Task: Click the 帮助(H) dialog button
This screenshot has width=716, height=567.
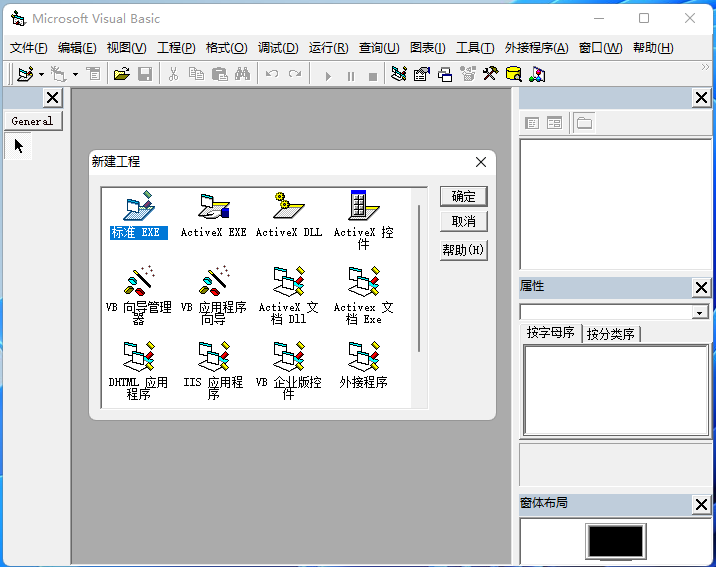Action: tap(463, 250)
